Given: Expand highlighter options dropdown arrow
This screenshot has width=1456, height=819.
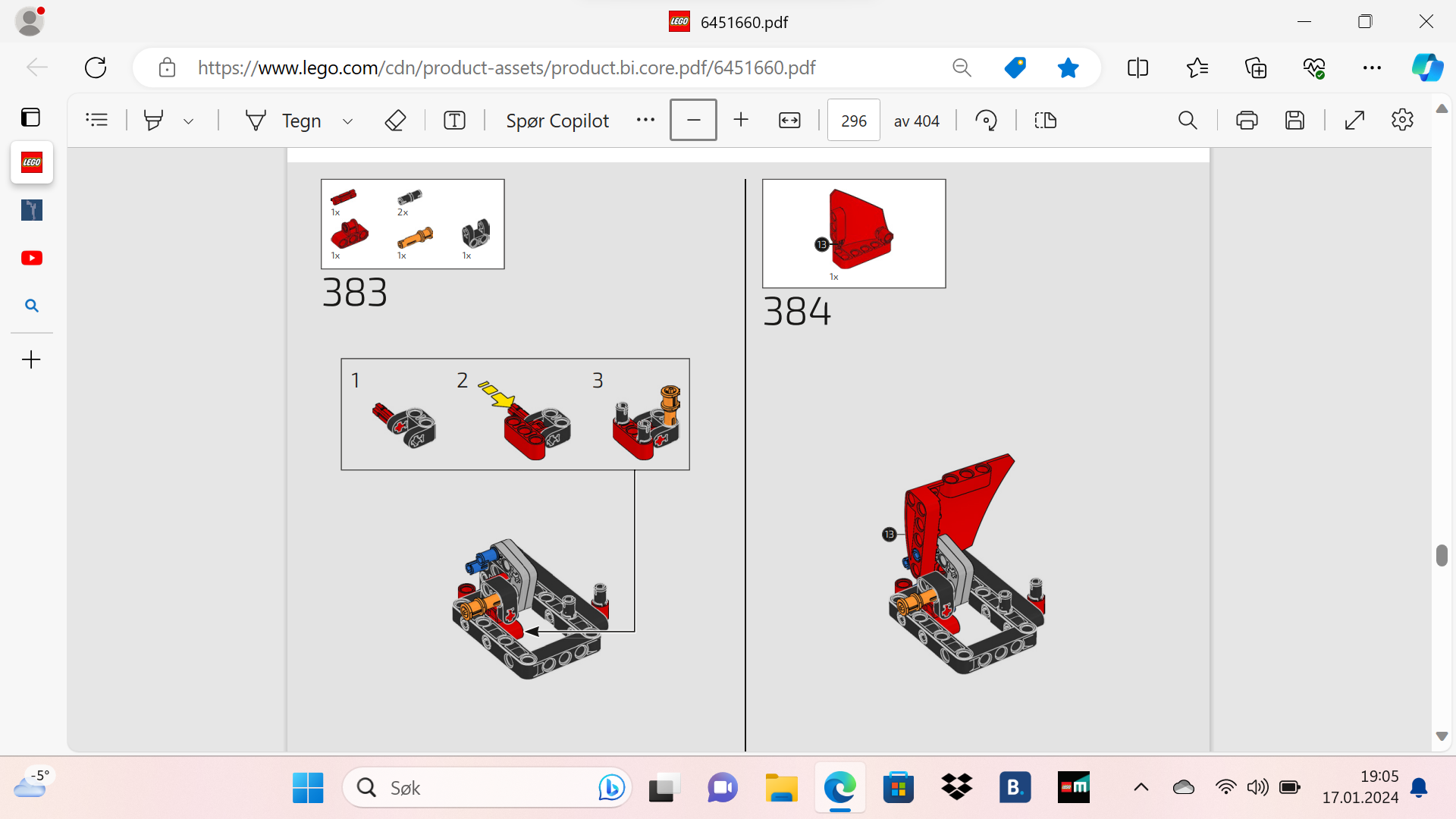Looking at the screenshot, I should 188,121.
